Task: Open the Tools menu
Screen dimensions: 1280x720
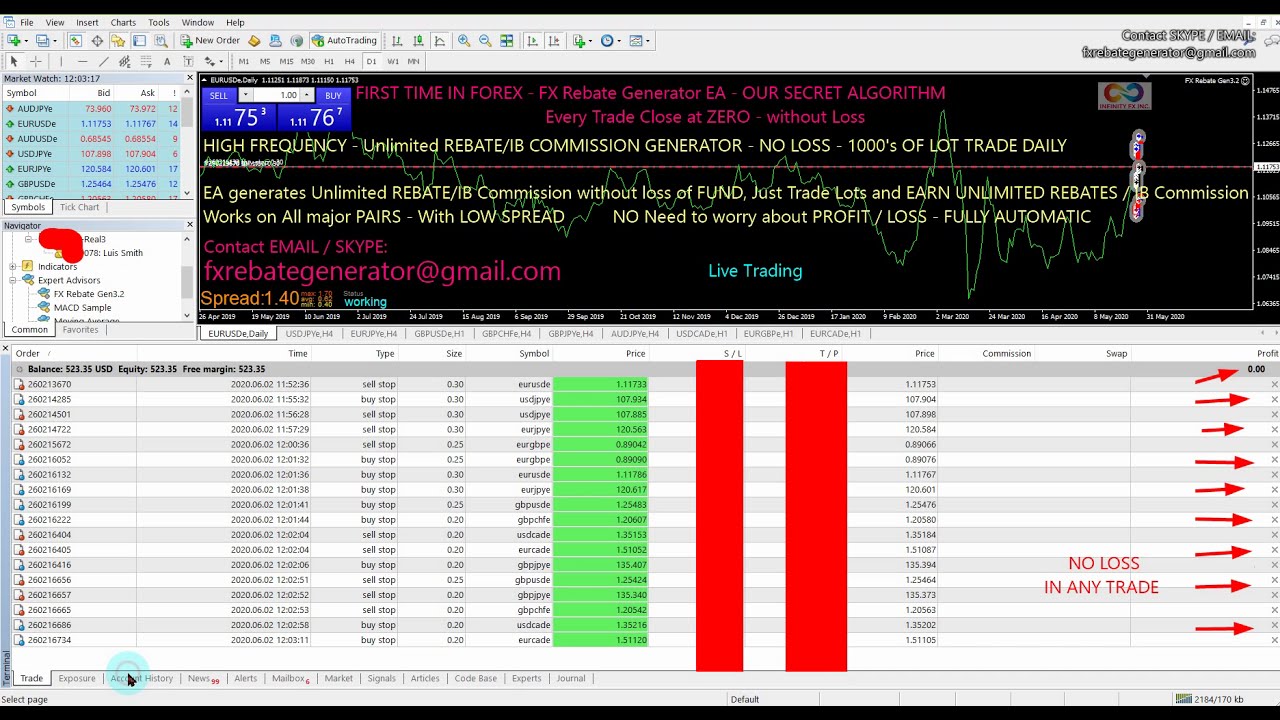Action: click(x=159, y=22)
